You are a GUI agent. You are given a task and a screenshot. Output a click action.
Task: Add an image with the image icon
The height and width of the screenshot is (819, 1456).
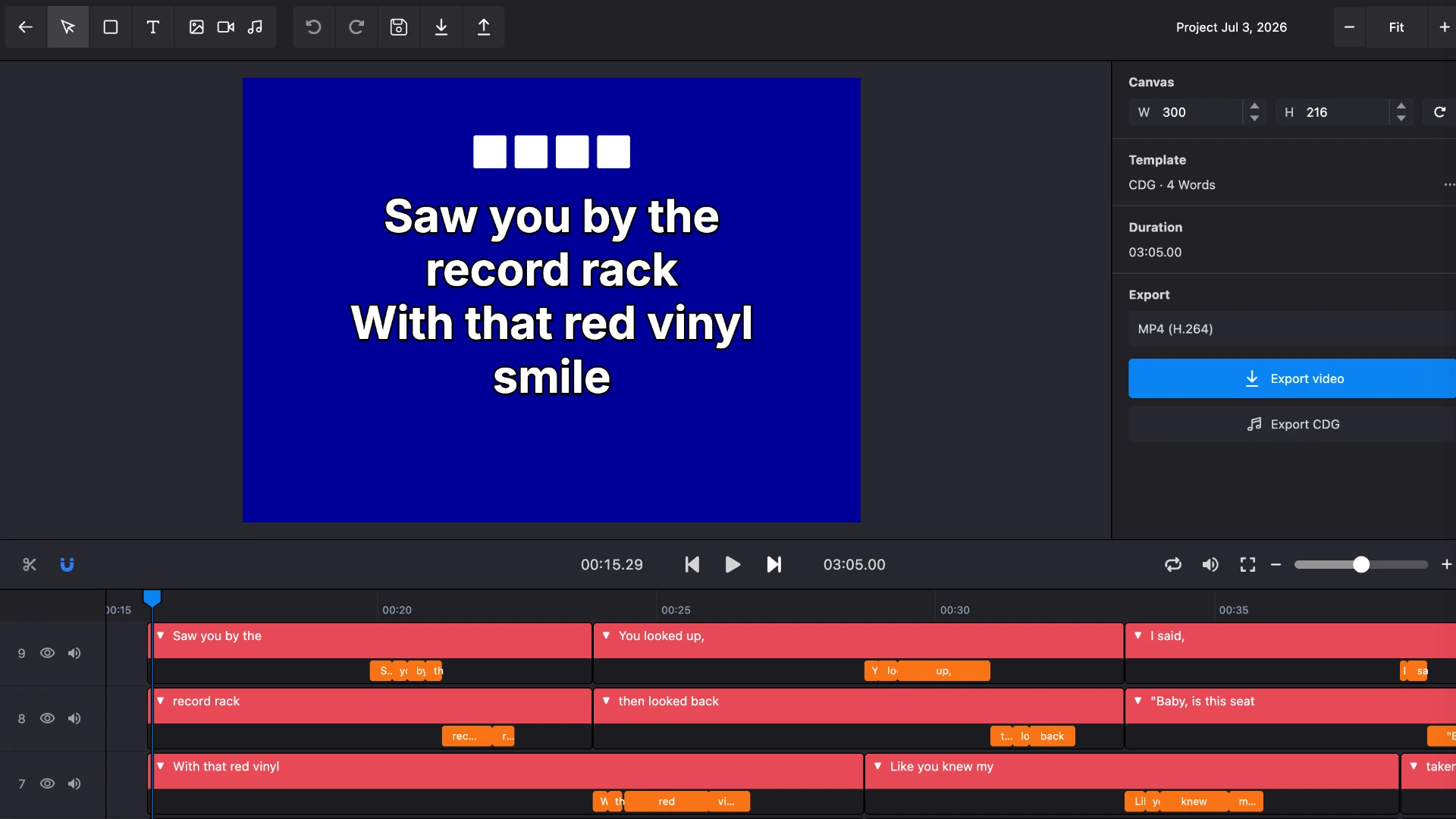pos(196,27)
